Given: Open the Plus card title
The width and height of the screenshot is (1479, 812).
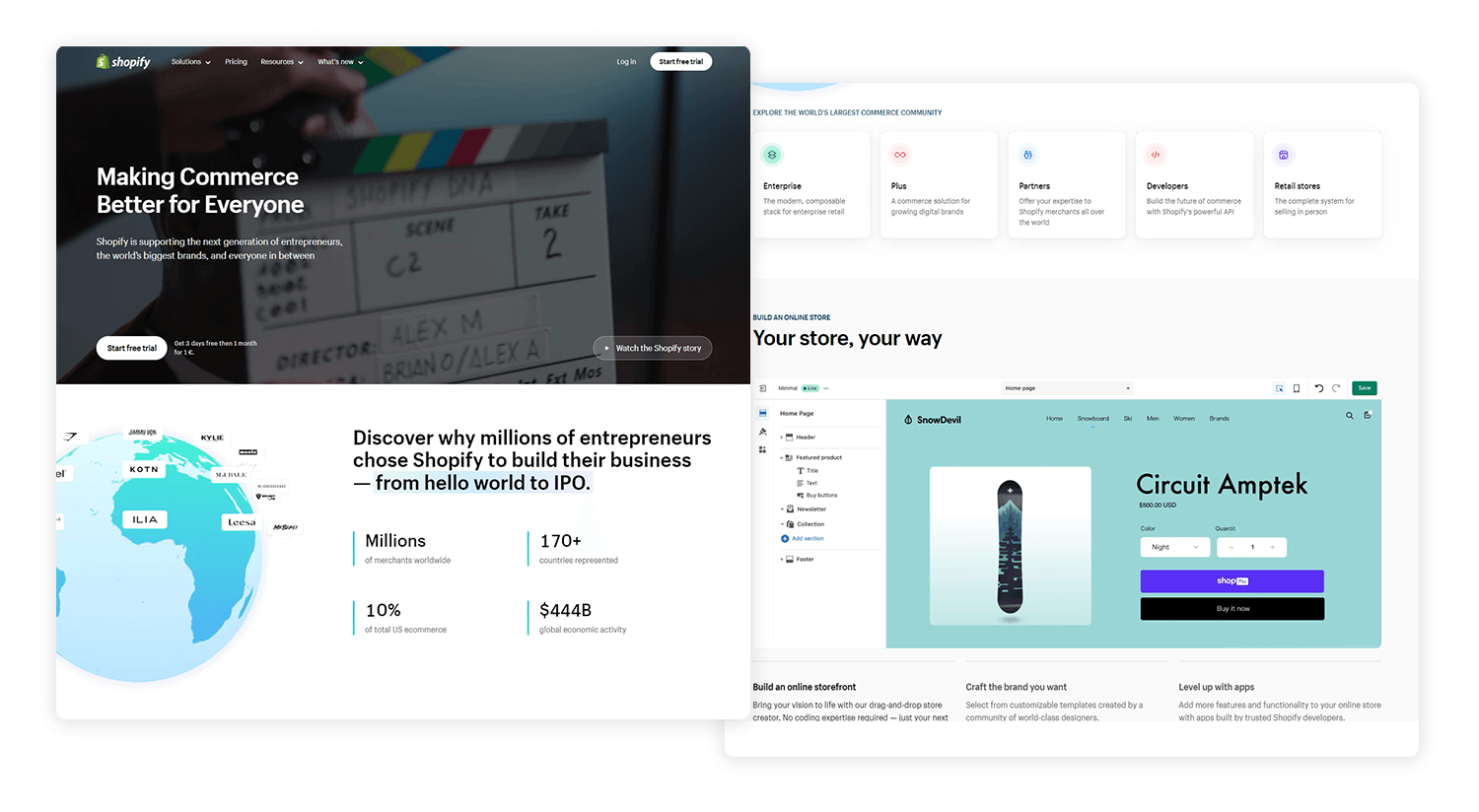Looking at the screenshot, I should point(898,186).
